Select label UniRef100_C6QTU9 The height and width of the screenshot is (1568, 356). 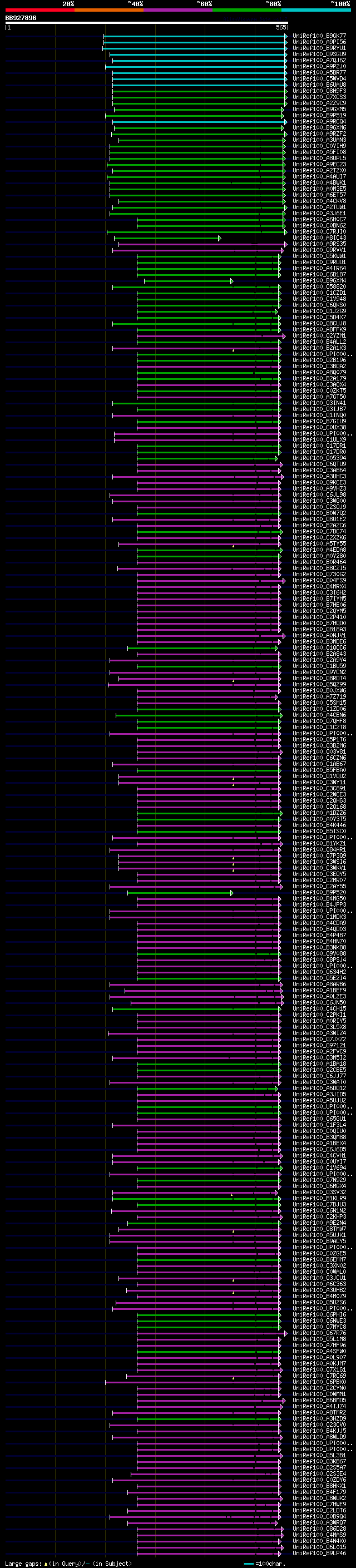(x=319, y=464)
